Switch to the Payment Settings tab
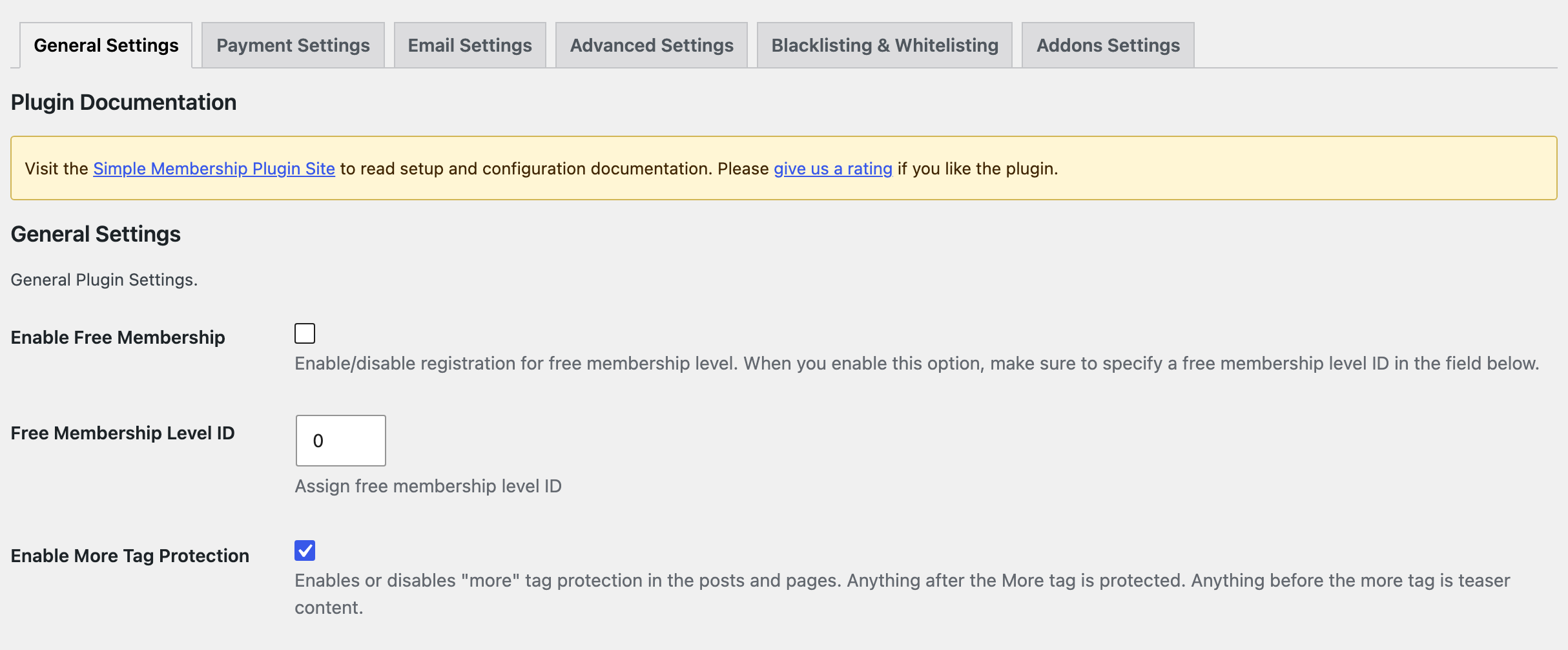 [293, 45]
